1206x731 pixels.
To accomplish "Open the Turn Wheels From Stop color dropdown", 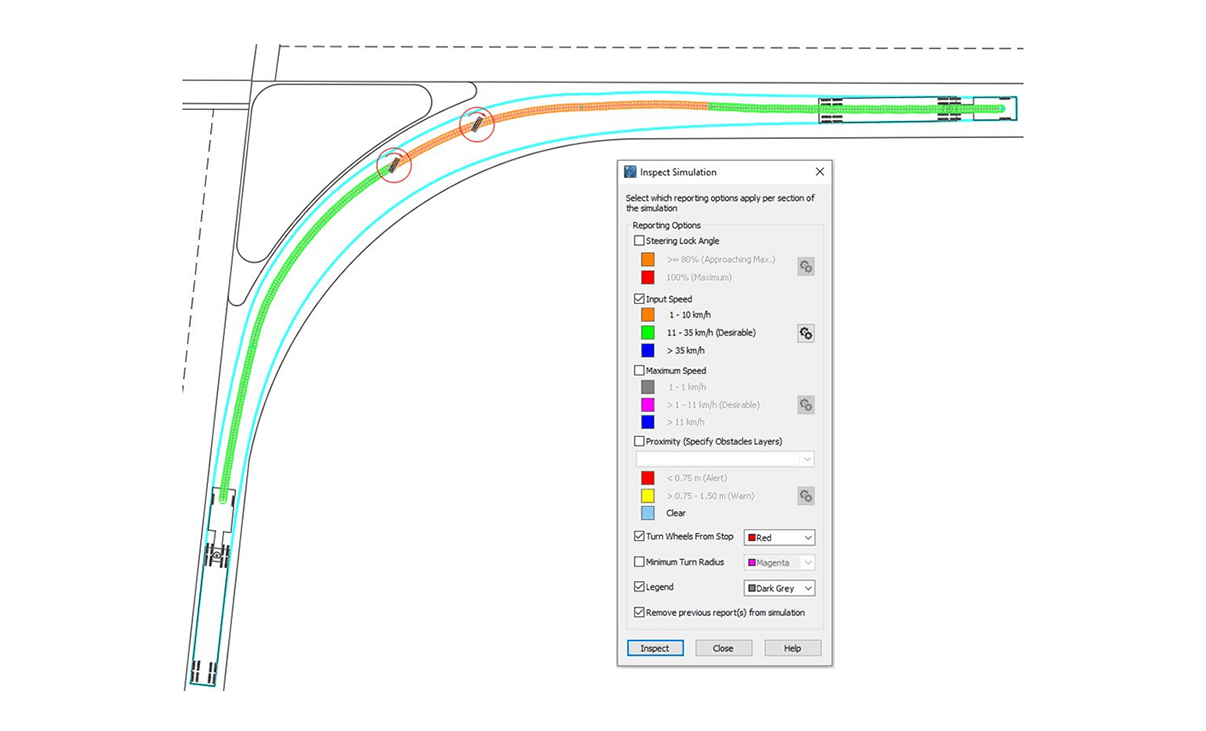I will pos(779,538).
